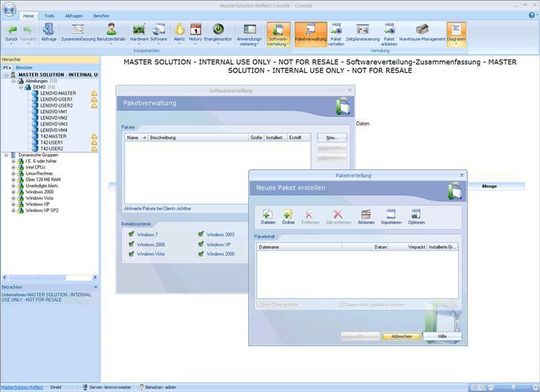
Task: Sort by the Dateiname column header
Action: (x=299, y=247)
